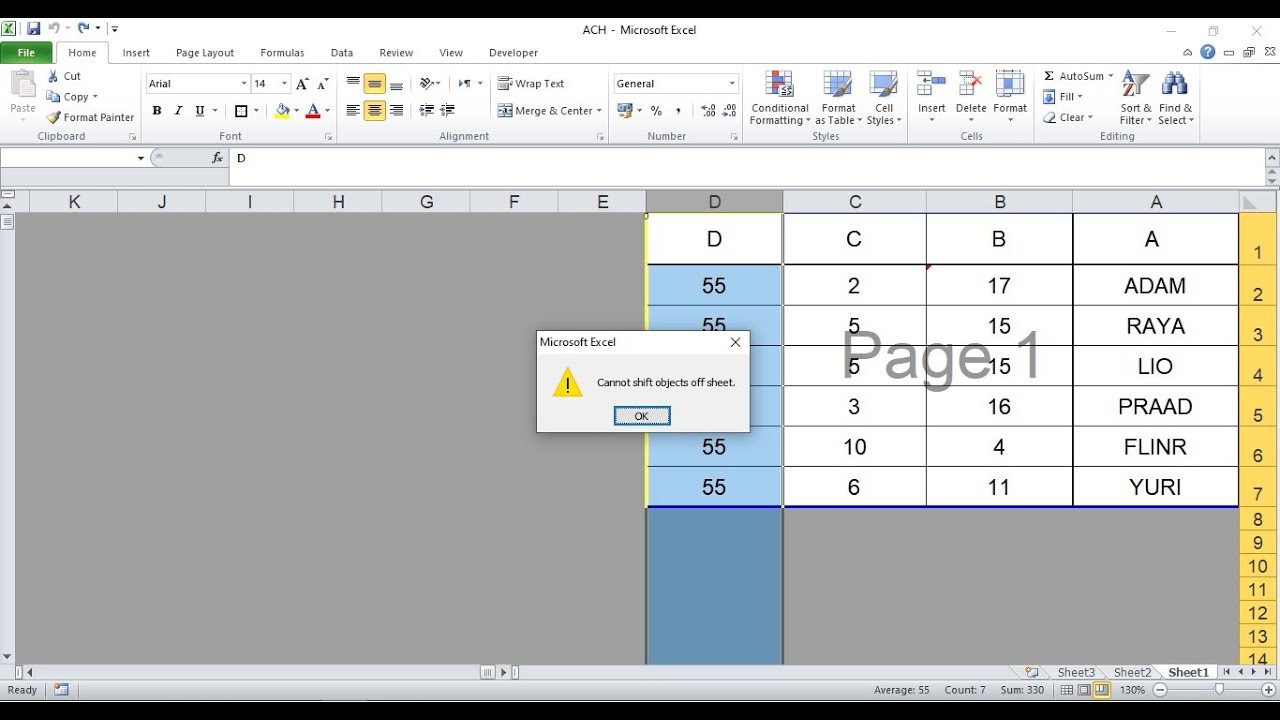Toggle Bold formatting
Image resolution: width=1280 pixels, height=720 pixels.
[x=157, y=111]
